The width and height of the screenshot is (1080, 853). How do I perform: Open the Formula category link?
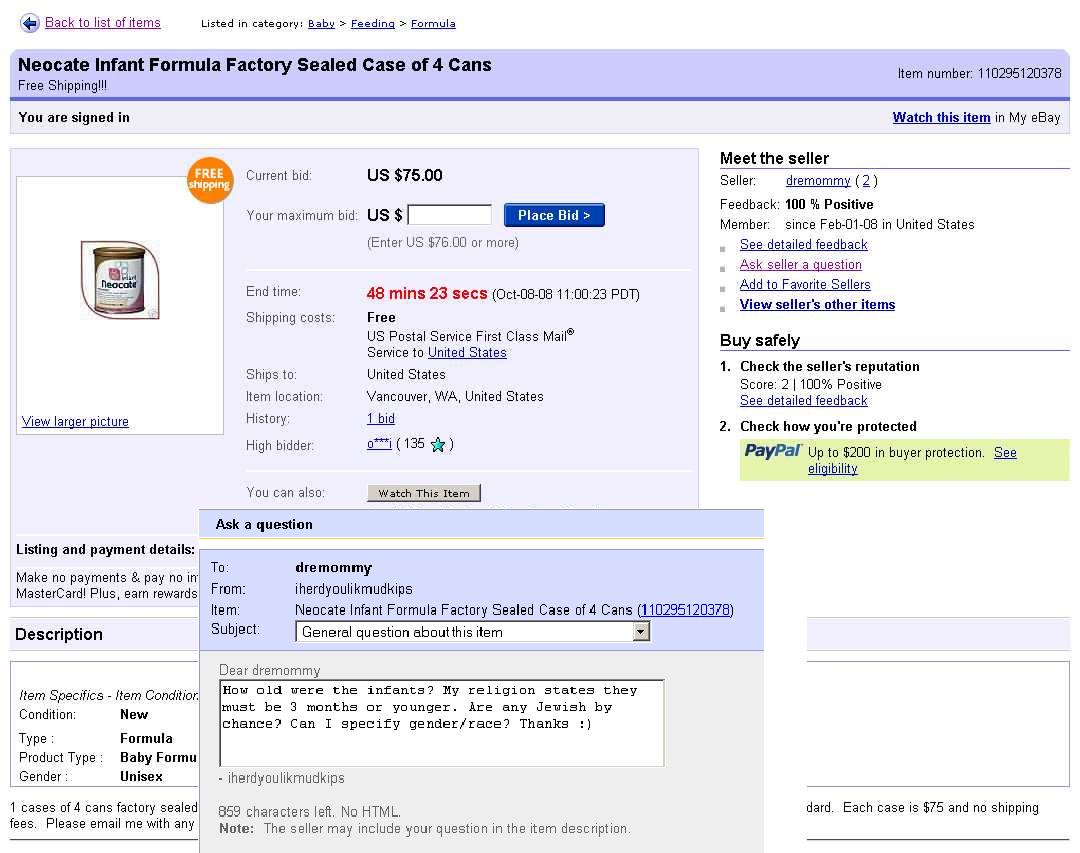(433, 23)
